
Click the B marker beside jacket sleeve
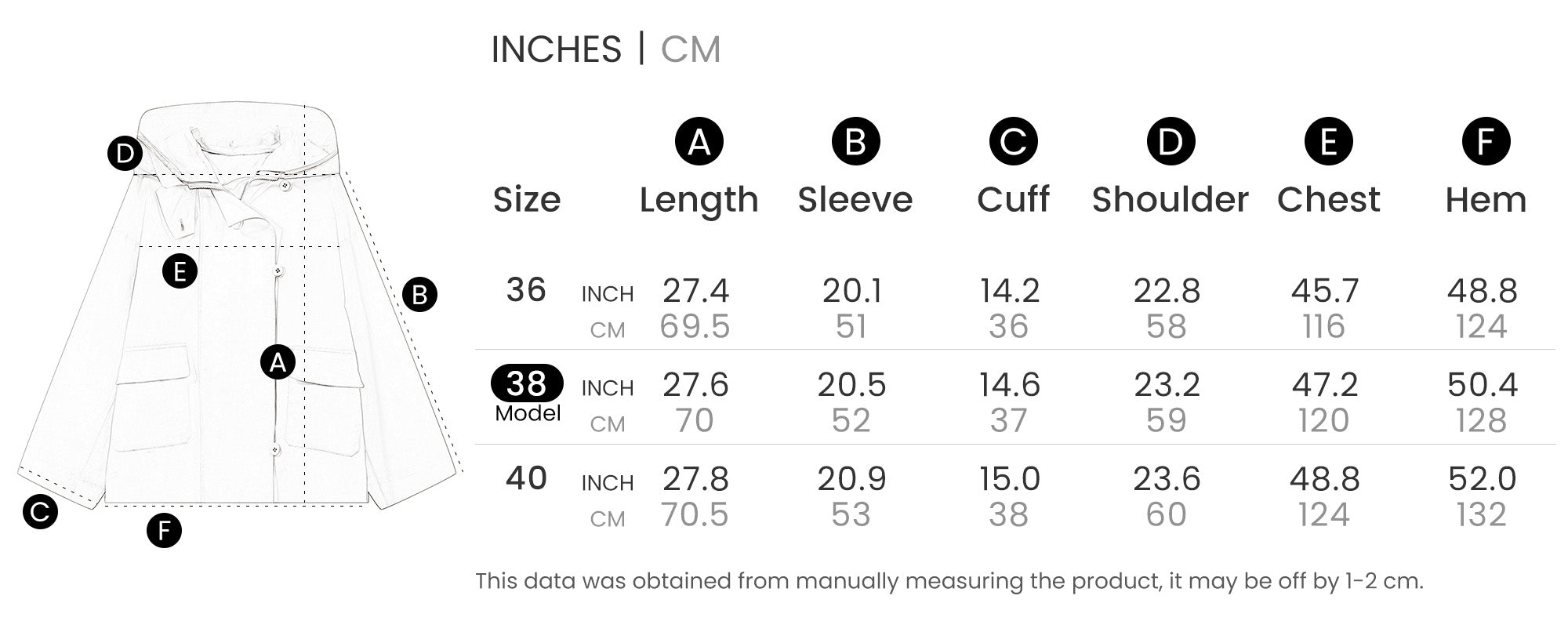(419, 295)
